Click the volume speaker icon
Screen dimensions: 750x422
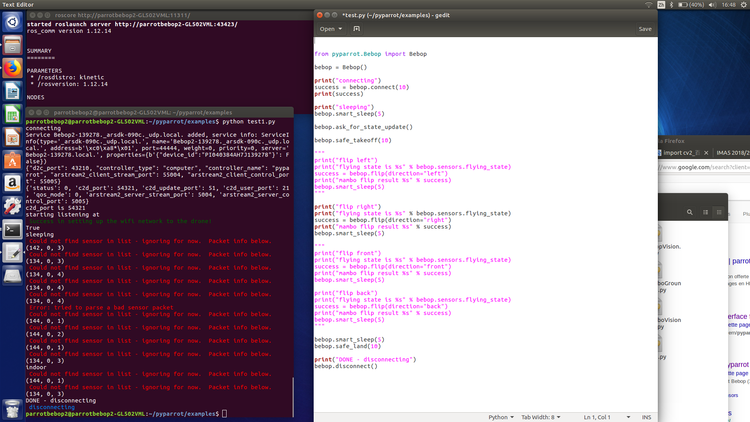[710, 6]
